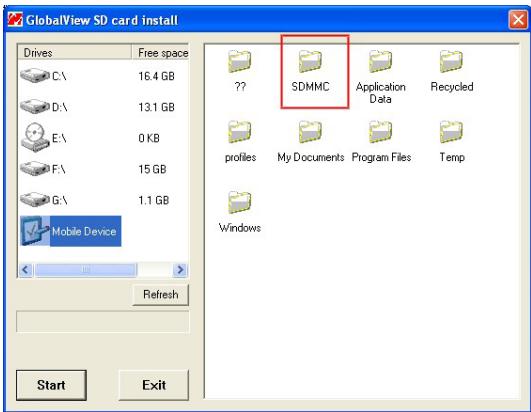Click the drive list left scroll arrow
This screenshot has width=531, height=412.
(26, 270)
